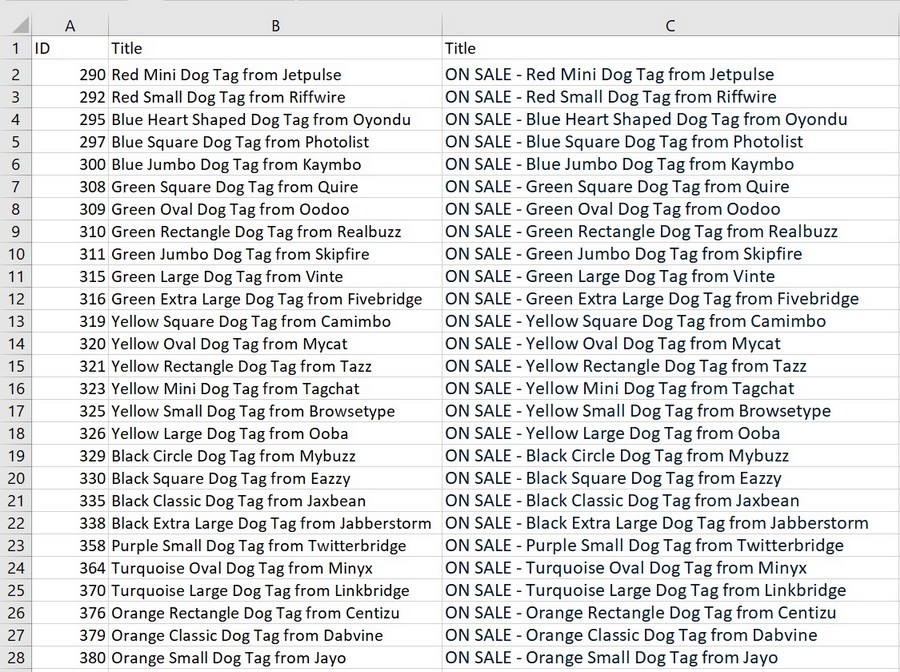Image resolution: width=900 pixels, height=672 pixels.
Task: Click the cell containing ID 290
Action: tap(70, 74)
